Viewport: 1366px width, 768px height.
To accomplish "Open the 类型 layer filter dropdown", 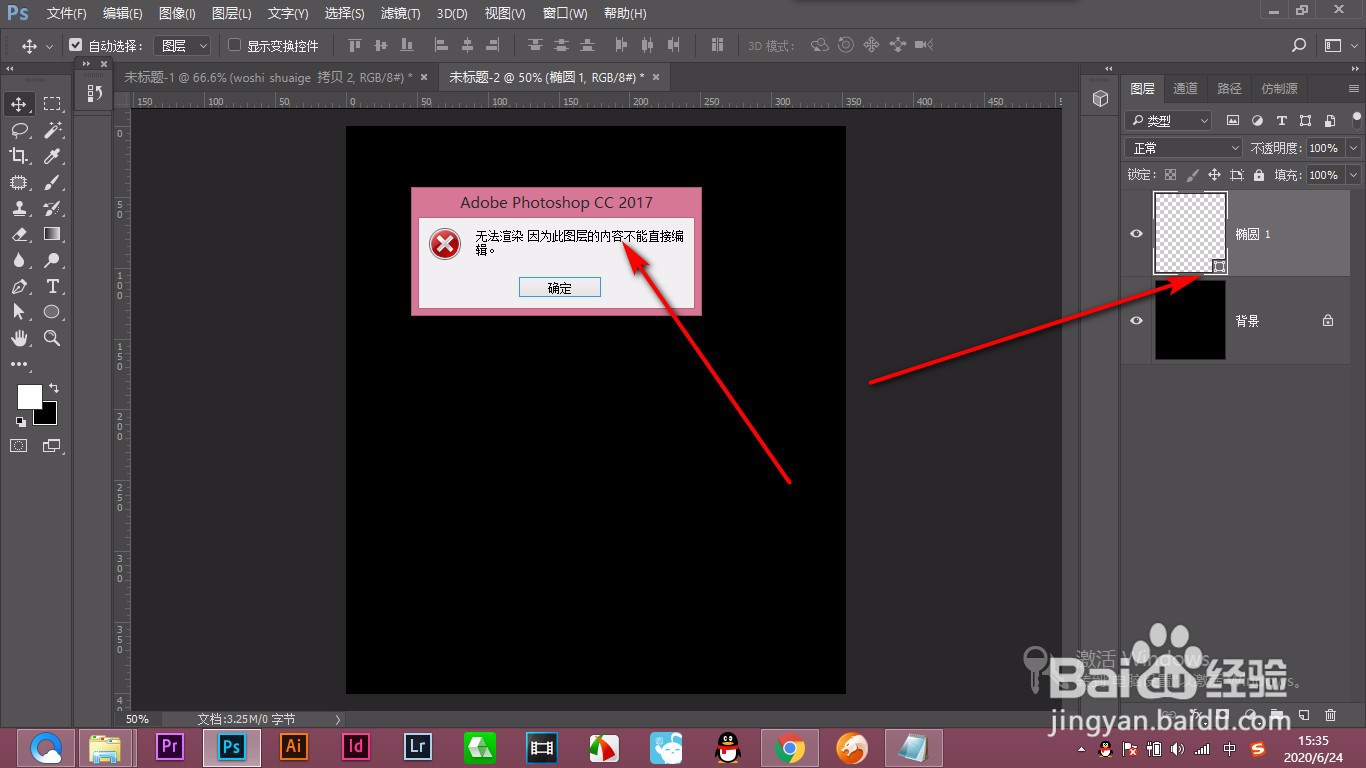I will 1168,120.
